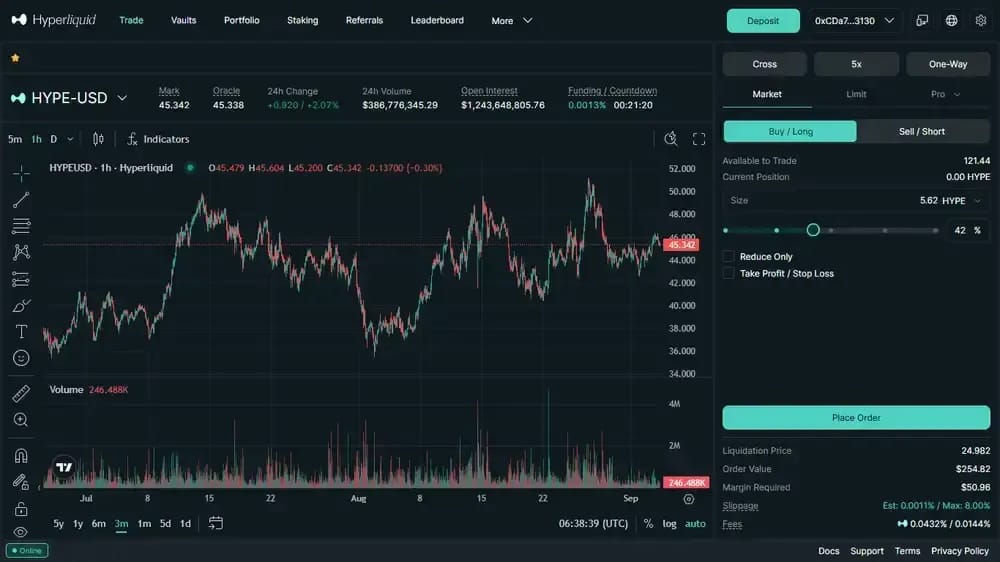Open the forecasting and measurement tools
Image resolution: width=1000 pixels, height=562 pixels.
pyautogui.click(x=21, y=279)
